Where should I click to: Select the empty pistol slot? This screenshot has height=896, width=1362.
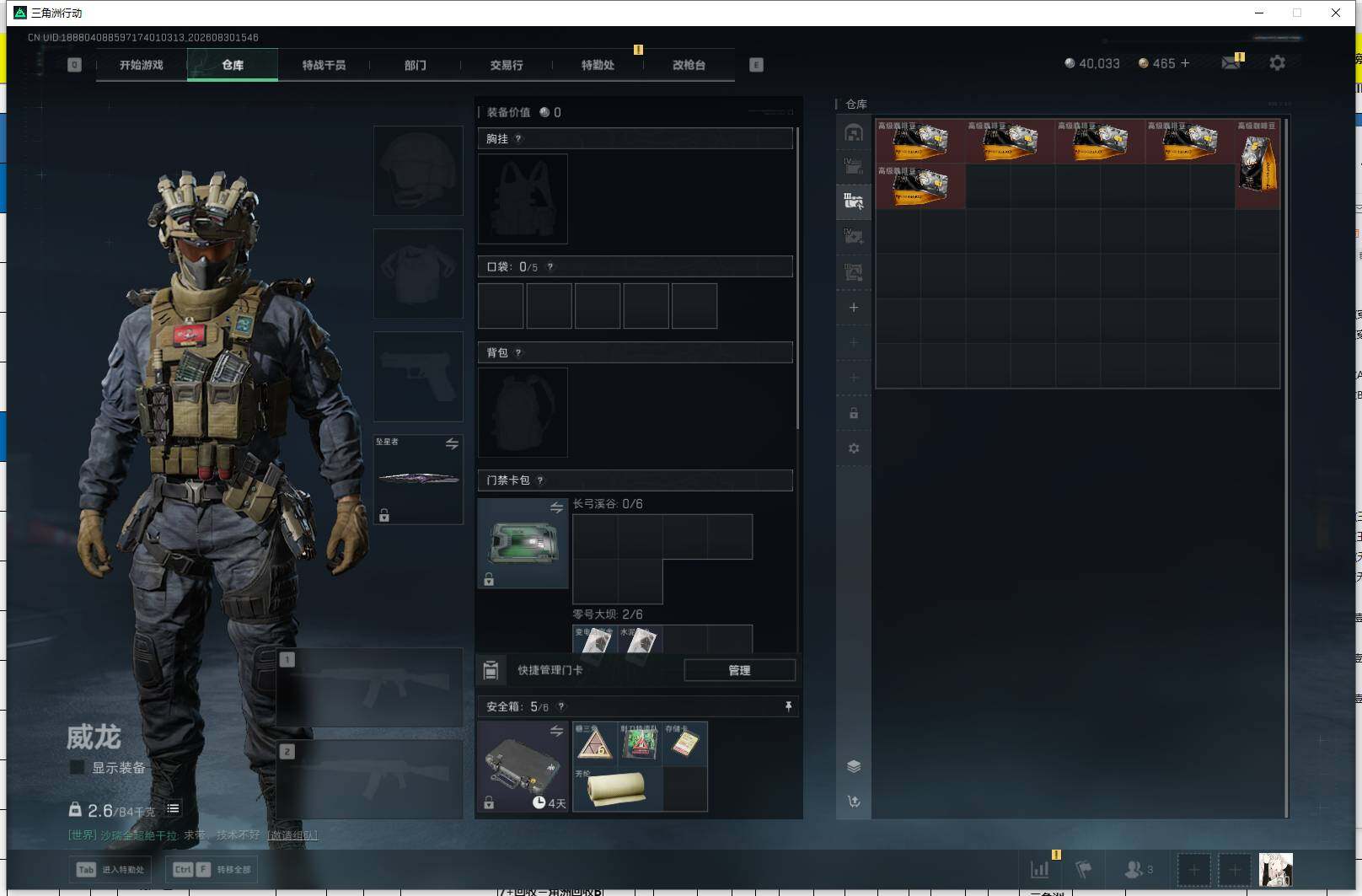(418, 376)
